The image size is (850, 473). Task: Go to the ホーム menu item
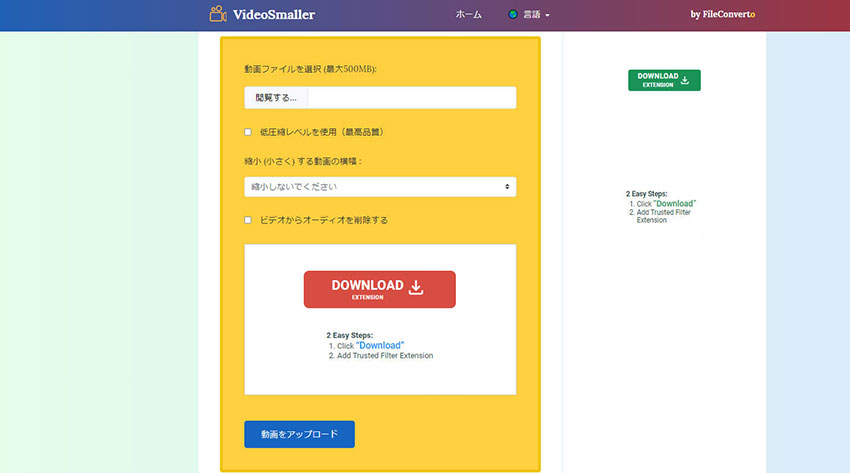[468, 15]
